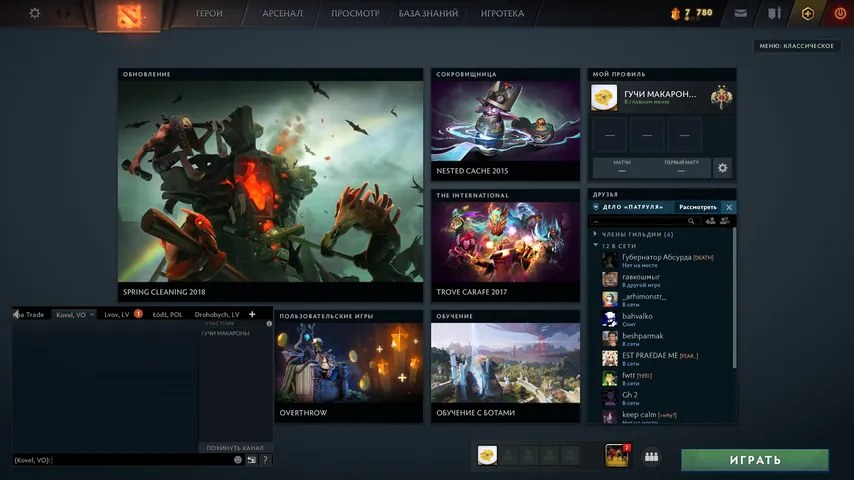The image size is (854, 480).
Task: Click МЕНЮ: КЛАССИЧЕСКОЕ layout switch
Action: (x=796, y=46)
